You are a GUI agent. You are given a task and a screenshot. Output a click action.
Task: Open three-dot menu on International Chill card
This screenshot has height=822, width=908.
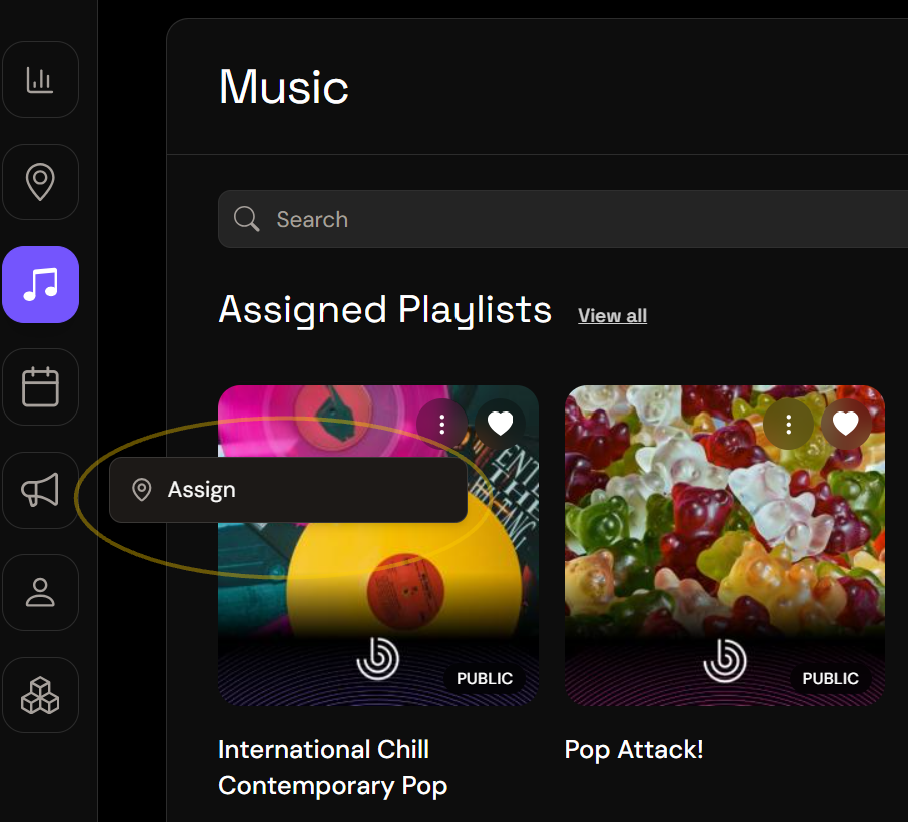[x=442, y=425]
